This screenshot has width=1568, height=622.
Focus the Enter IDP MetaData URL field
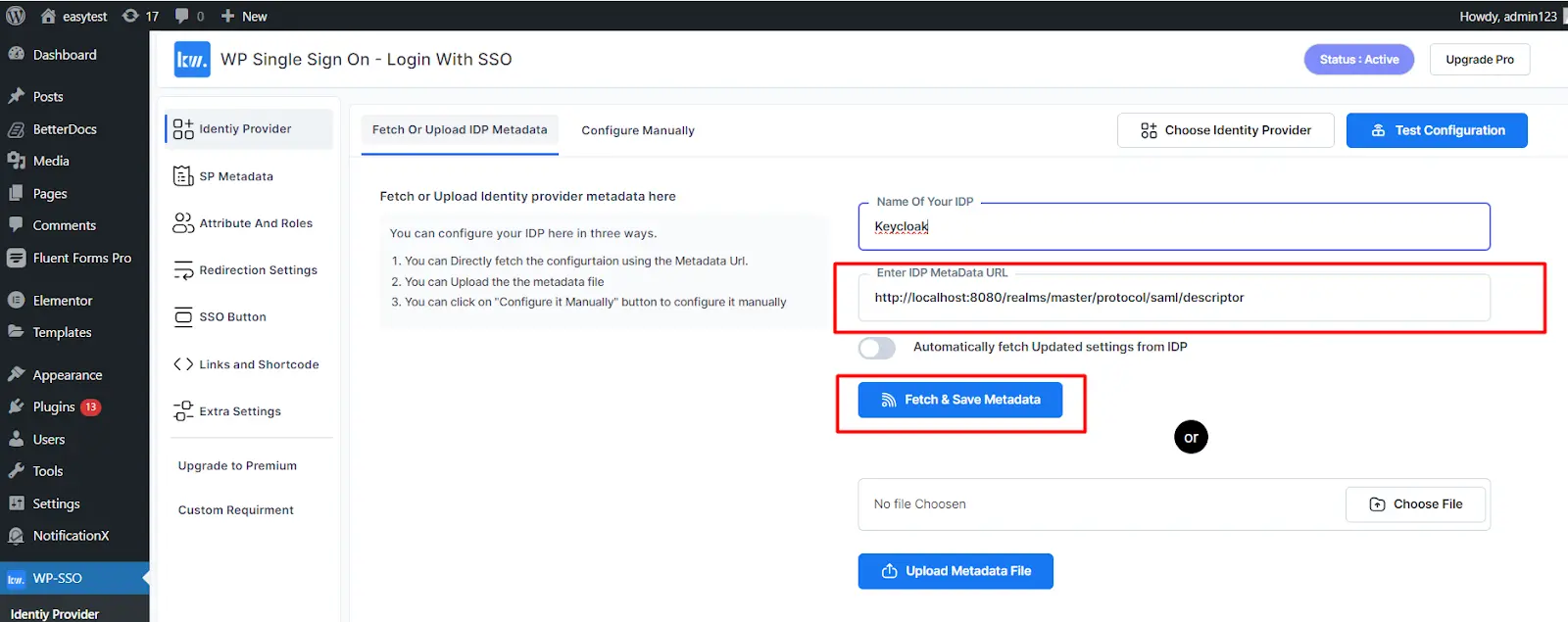point(1174,298)
